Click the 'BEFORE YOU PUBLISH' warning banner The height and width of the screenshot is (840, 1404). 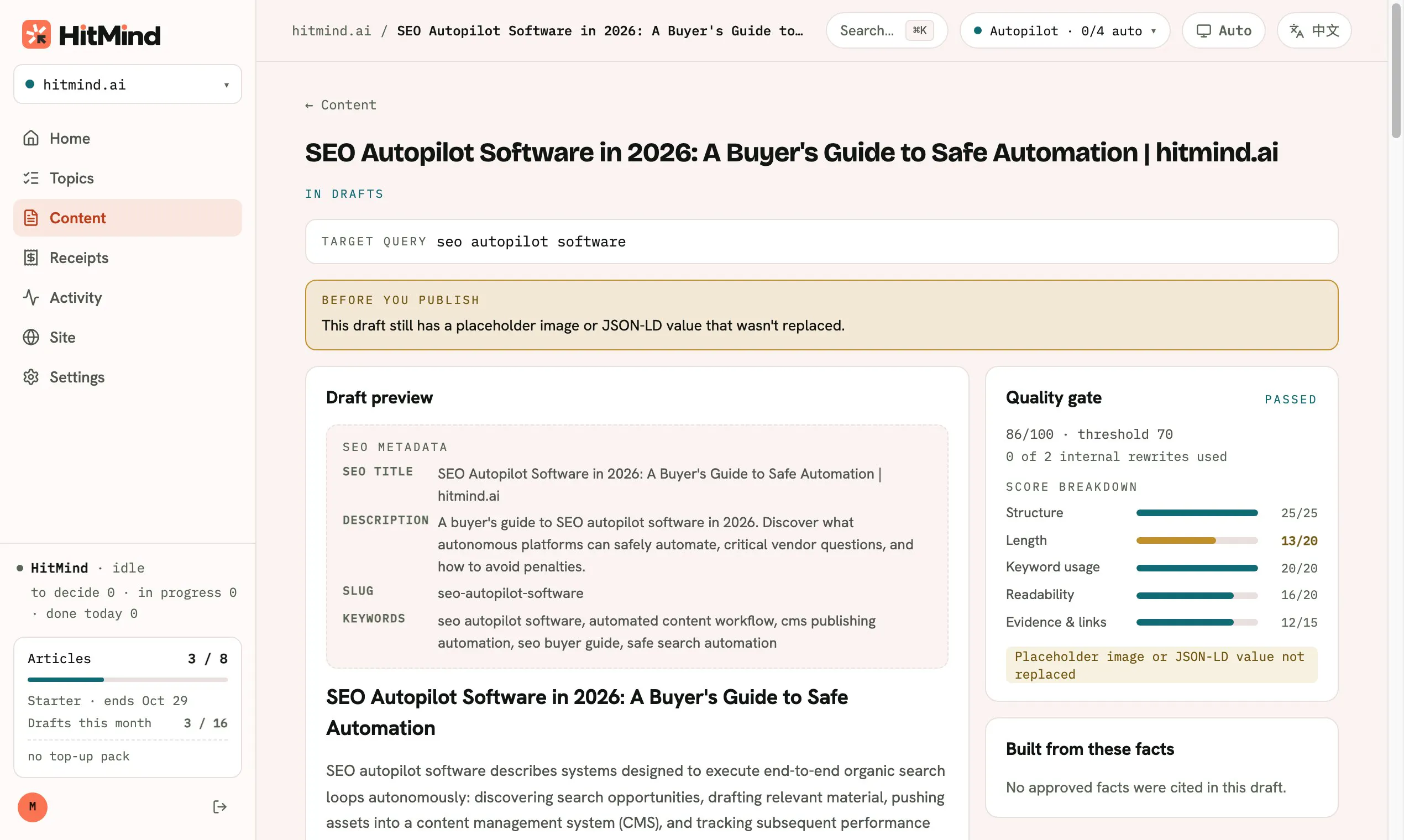(821, 314)
